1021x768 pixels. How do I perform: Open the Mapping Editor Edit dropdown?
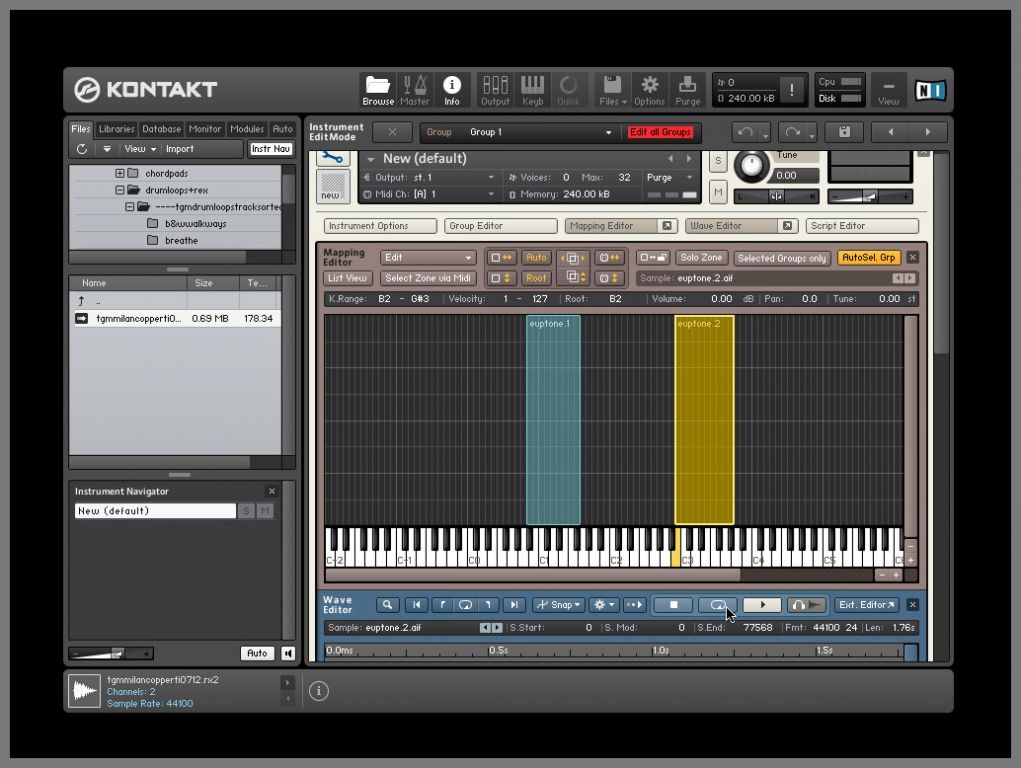(428, 258)
